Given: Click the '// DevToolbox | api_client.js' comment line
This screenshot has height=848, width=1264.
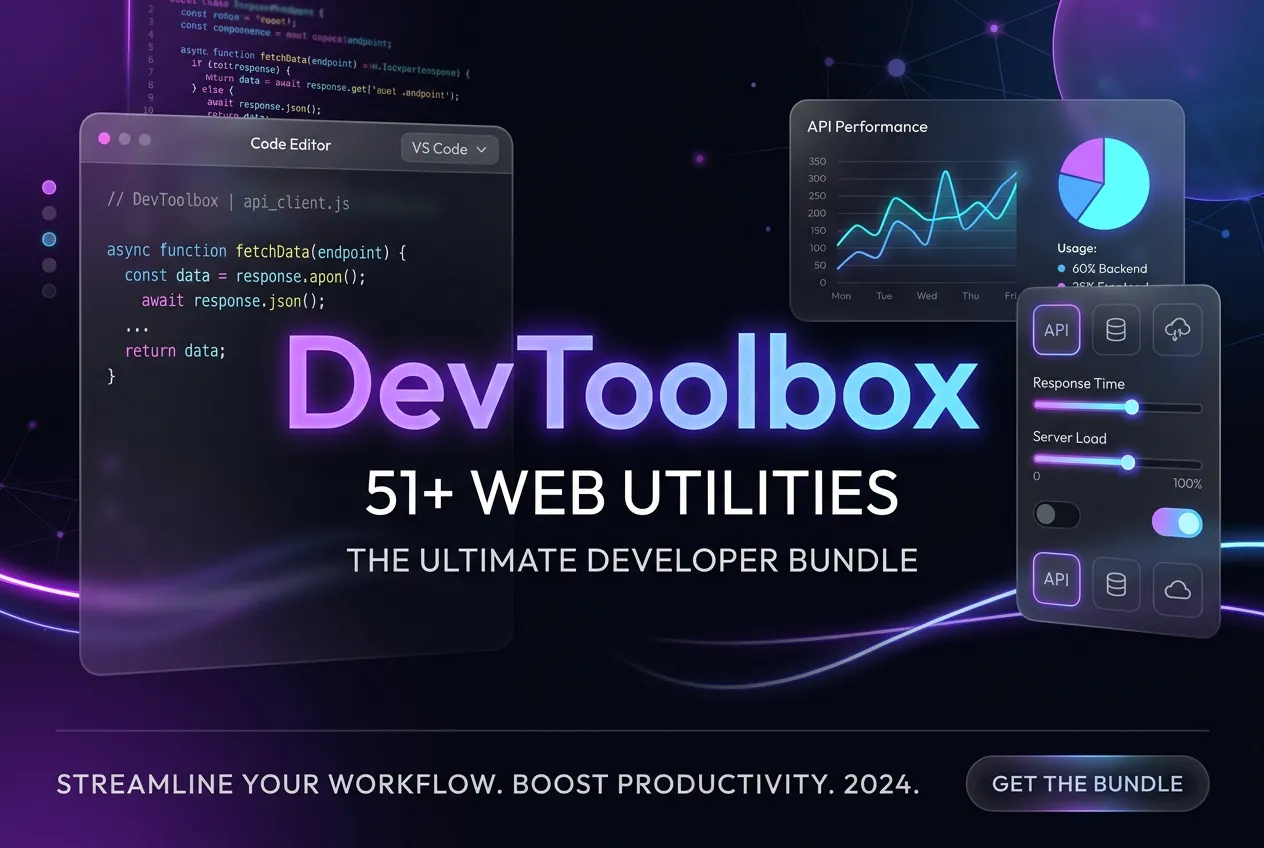Looking at the screenshot, I should click(228, 201).
